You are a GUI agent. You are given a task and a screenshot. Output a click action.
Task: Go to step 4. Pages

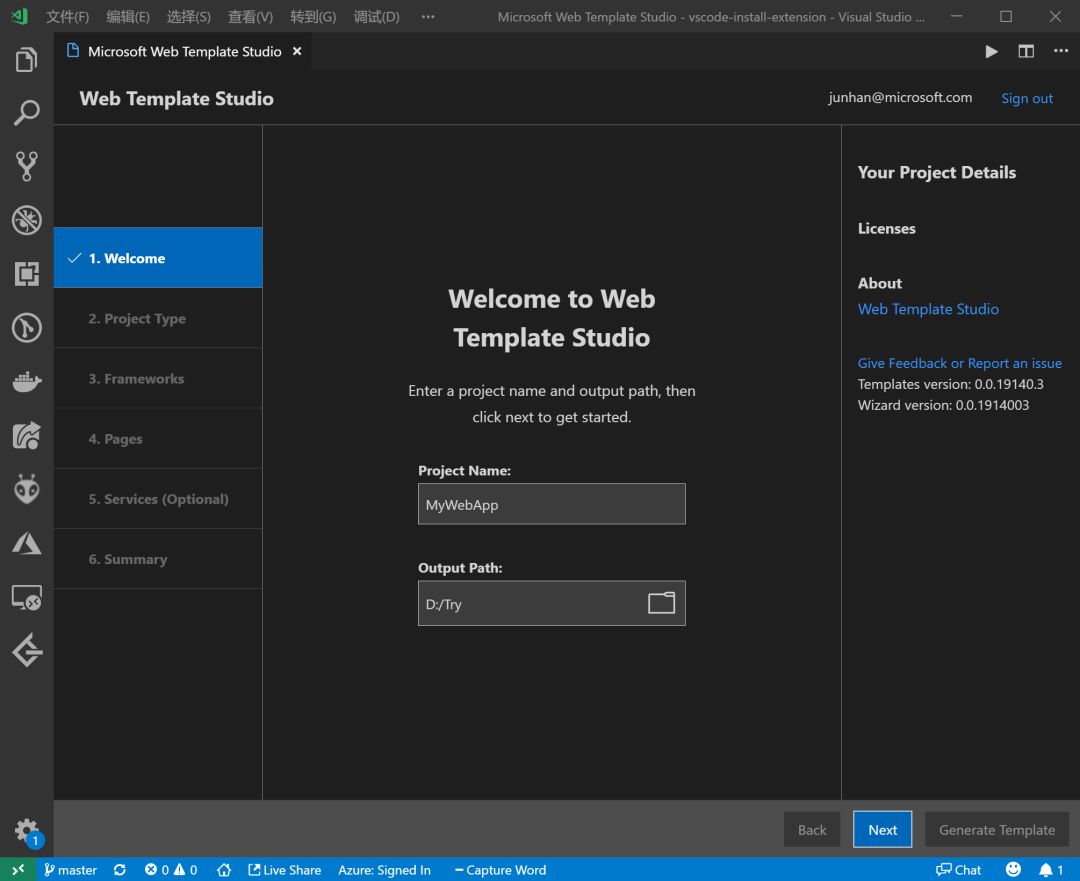[x=158, y=439]
